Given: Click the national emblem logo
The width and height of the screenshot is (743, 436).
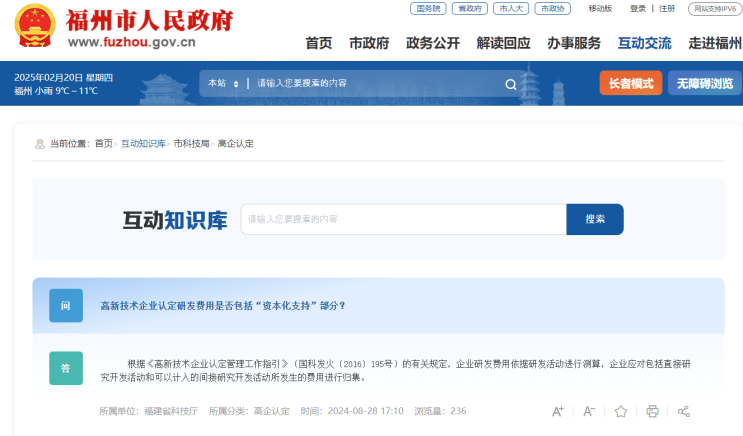Looking at the screenshot, I should 35,25.
